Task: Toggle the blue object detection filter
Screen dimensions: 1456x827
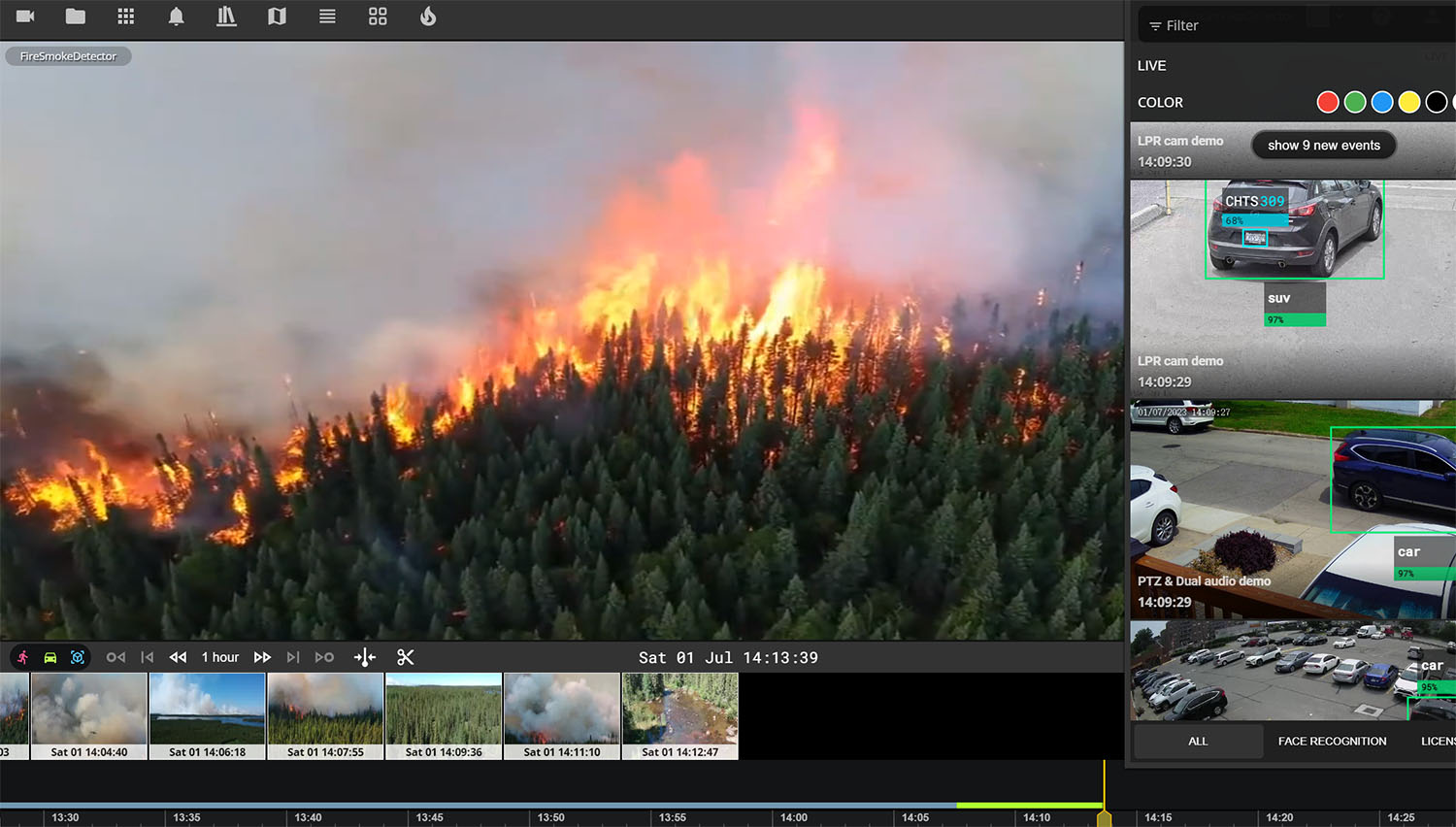Action: 78,657
